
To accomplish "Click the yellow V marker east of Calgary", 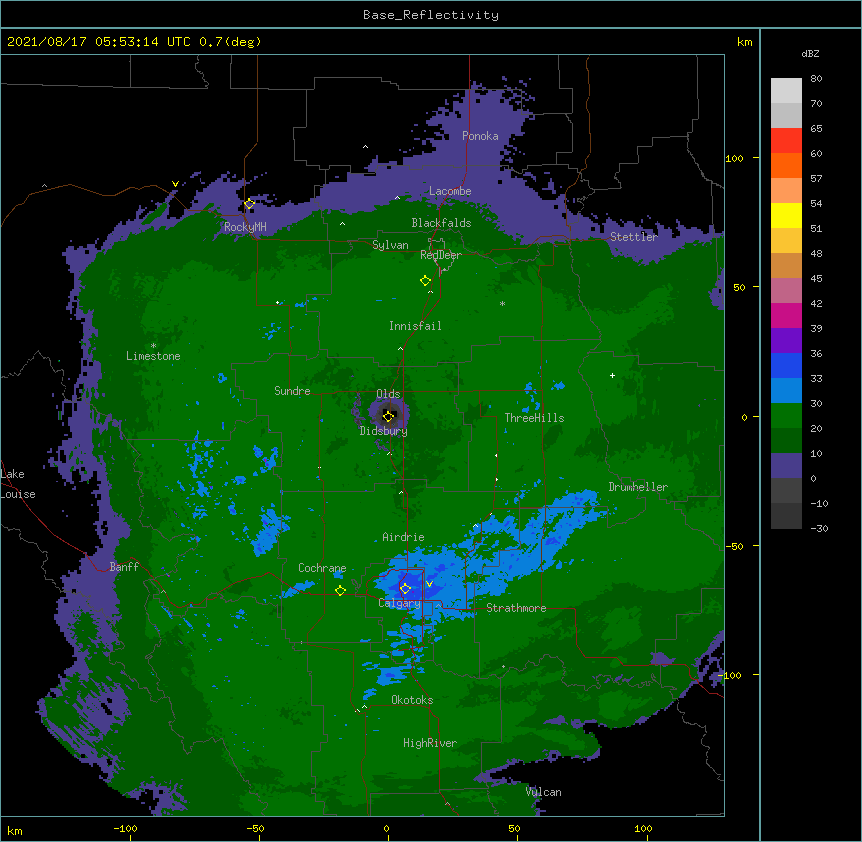I will tap(429, 584).
